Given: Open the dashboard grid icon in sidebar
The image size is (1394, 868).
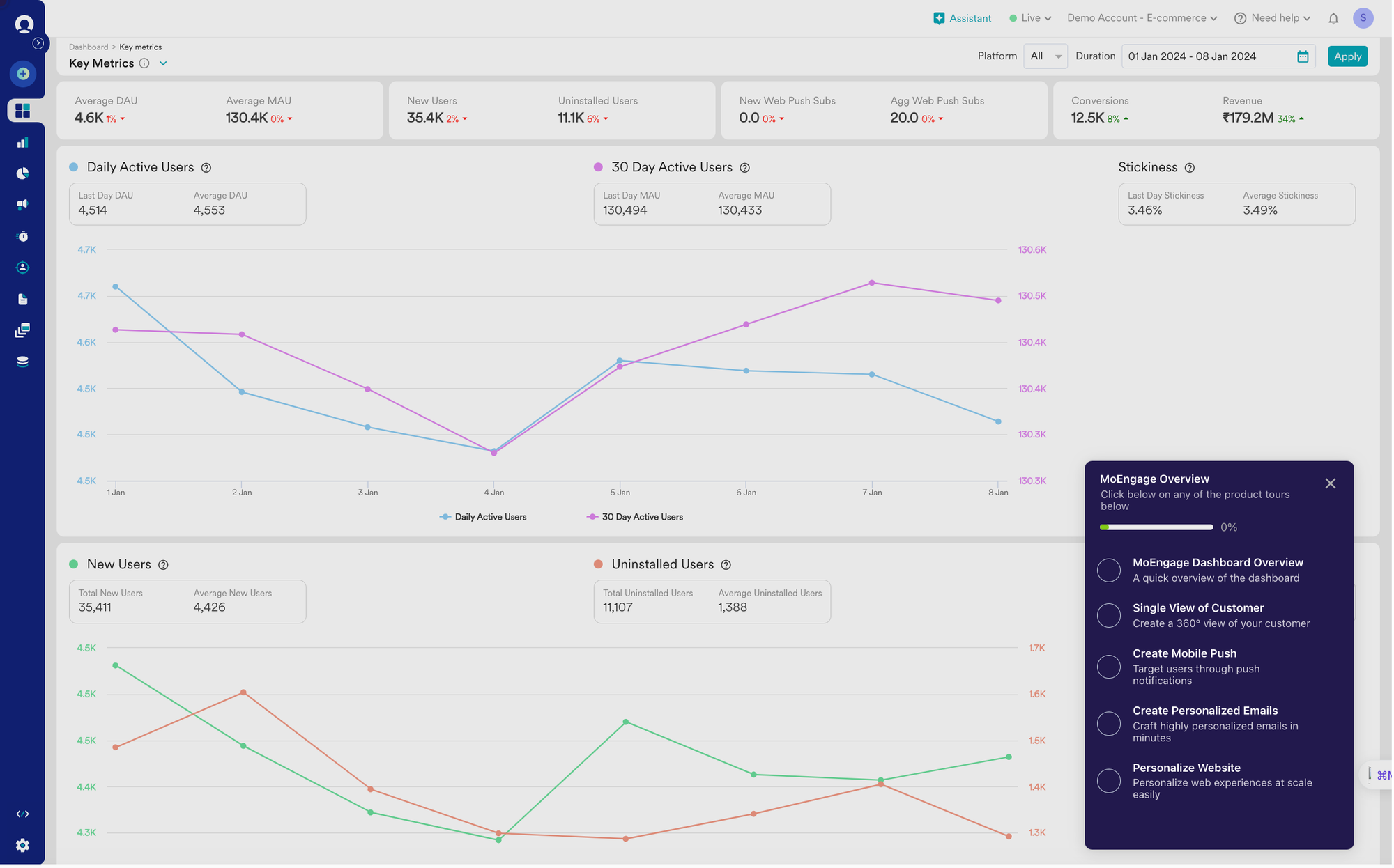Looking at the screenshot, I should click(x=23, y=111).
